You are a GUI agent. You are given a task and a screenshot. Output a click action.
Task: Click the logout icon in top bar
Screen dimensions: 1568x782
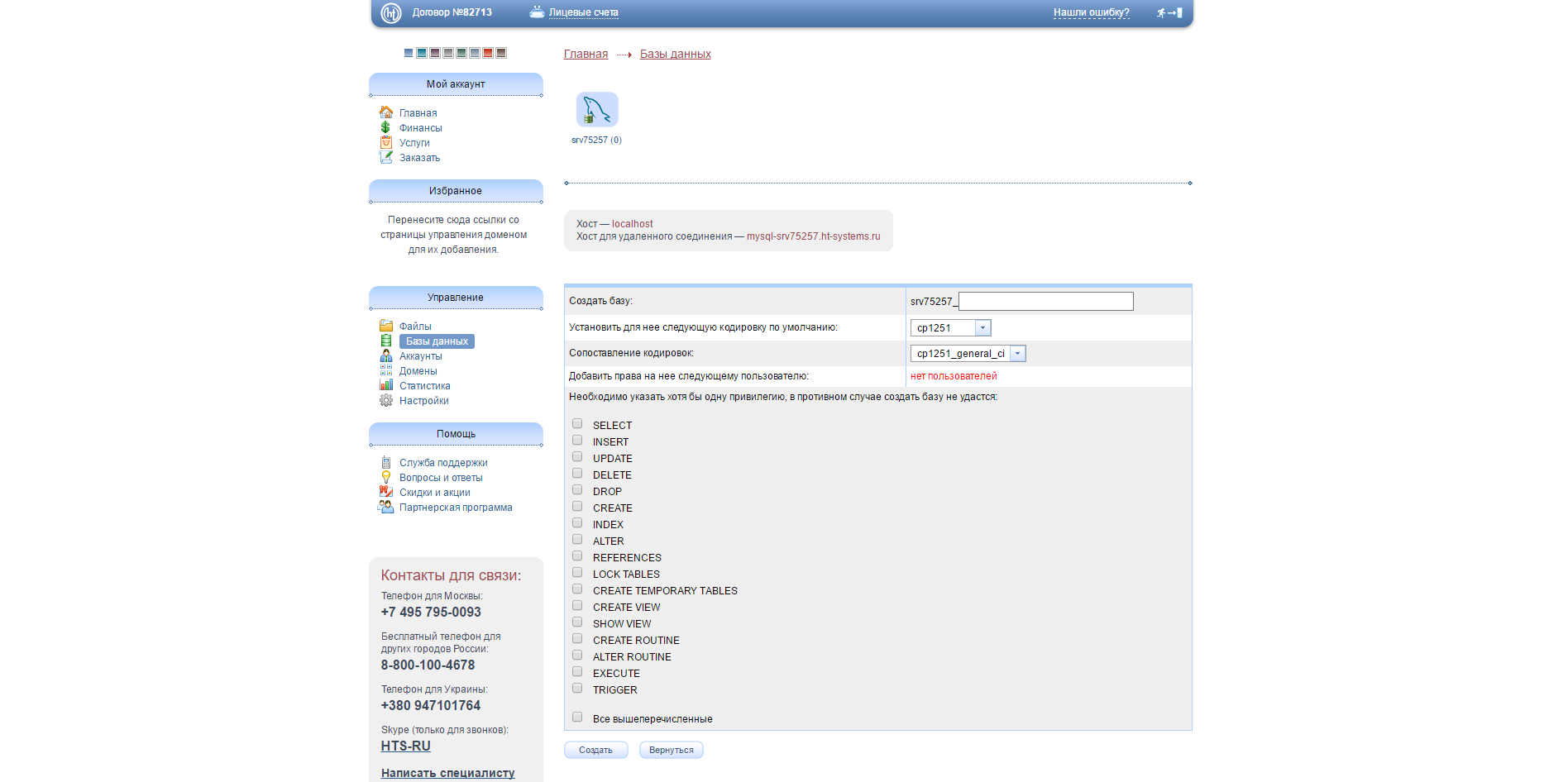1169,12
